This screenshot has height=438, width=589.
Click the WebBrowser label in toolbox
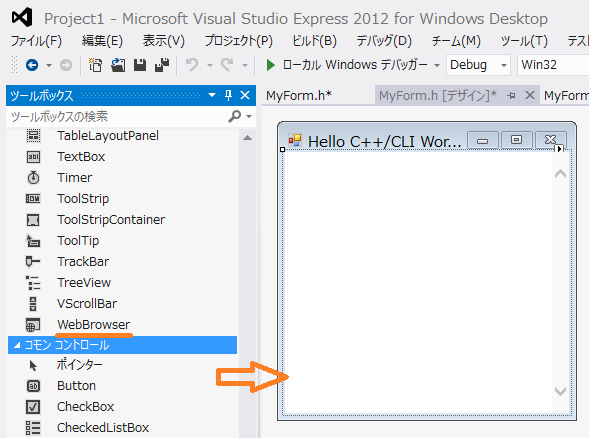pos(94,325)
